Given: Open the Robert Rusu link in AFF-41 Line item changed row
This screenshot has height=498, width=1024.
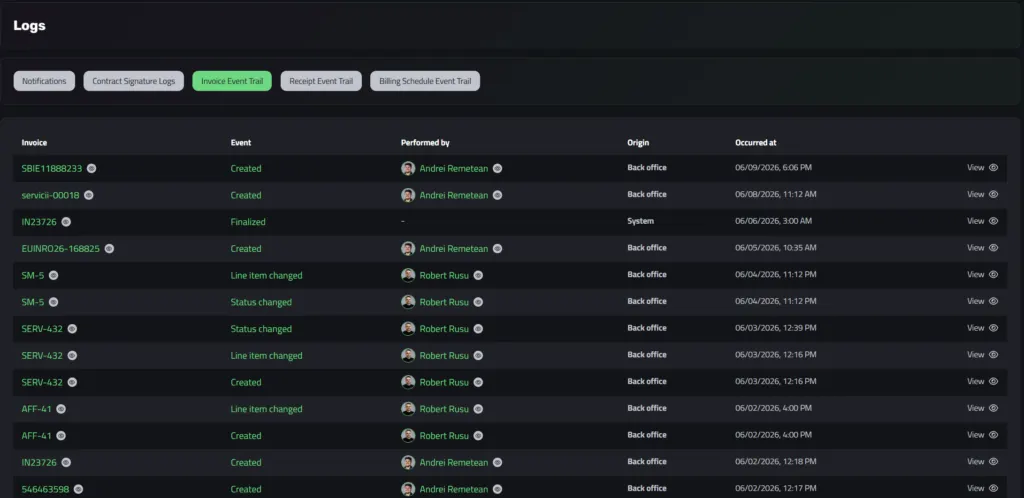Looking at the screenshot, I should point(444,409).
